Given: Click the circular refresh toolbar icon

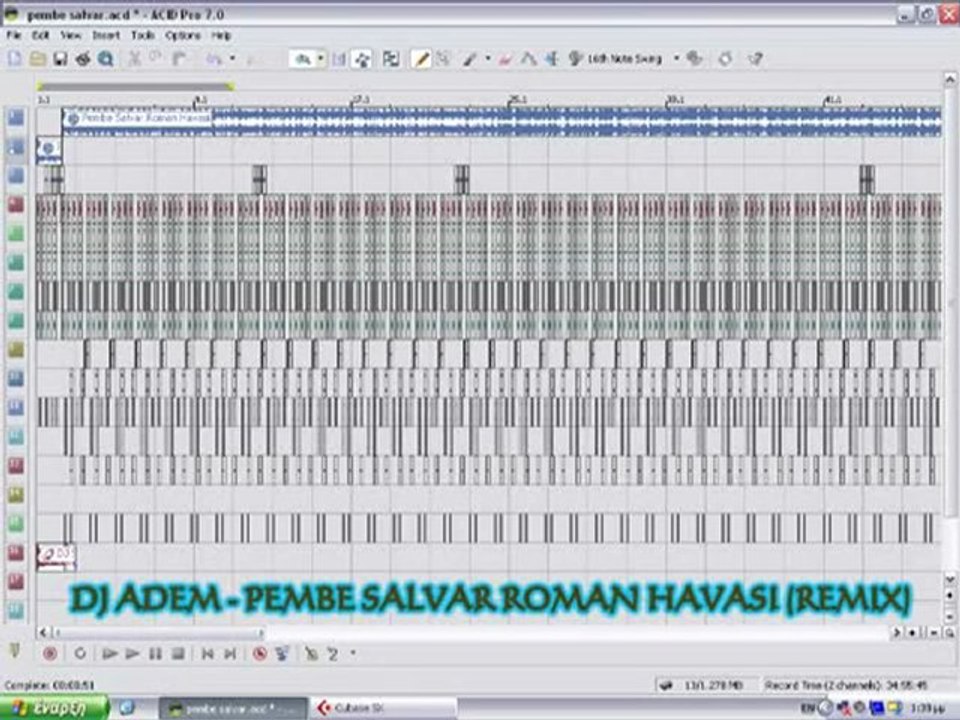Looking at the screenshot, I should pyautogui.click(x=726, y=59).
